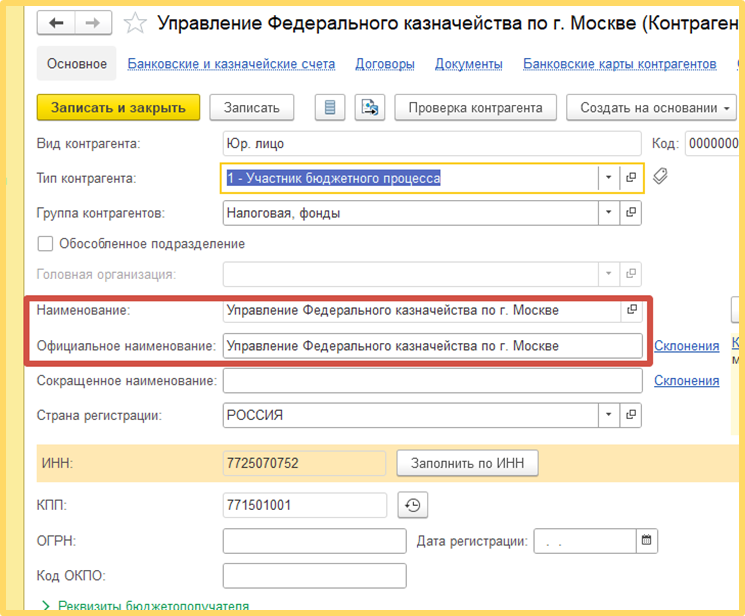
Task: Open the list icon button in the toolbar
Action: (330, 107)
